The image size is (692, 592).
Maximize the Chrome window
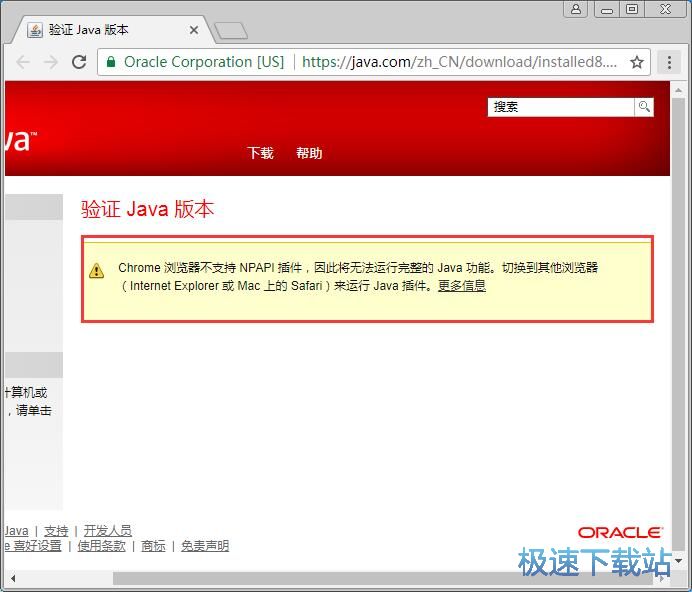point(632,9)
